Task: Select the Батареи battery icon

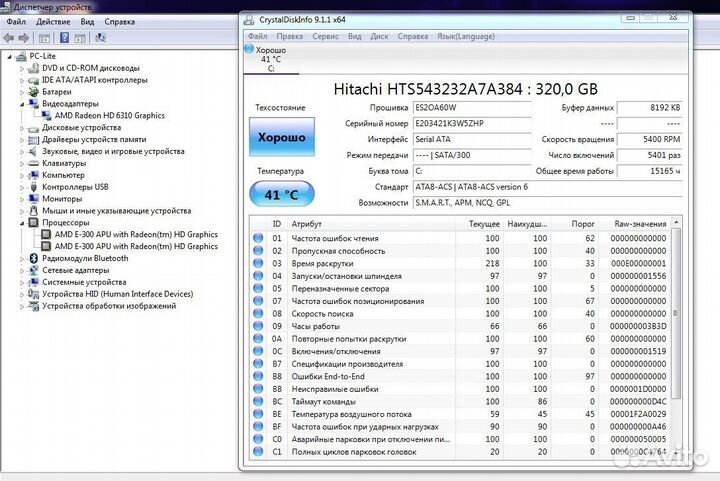Action: coord(34,92)
